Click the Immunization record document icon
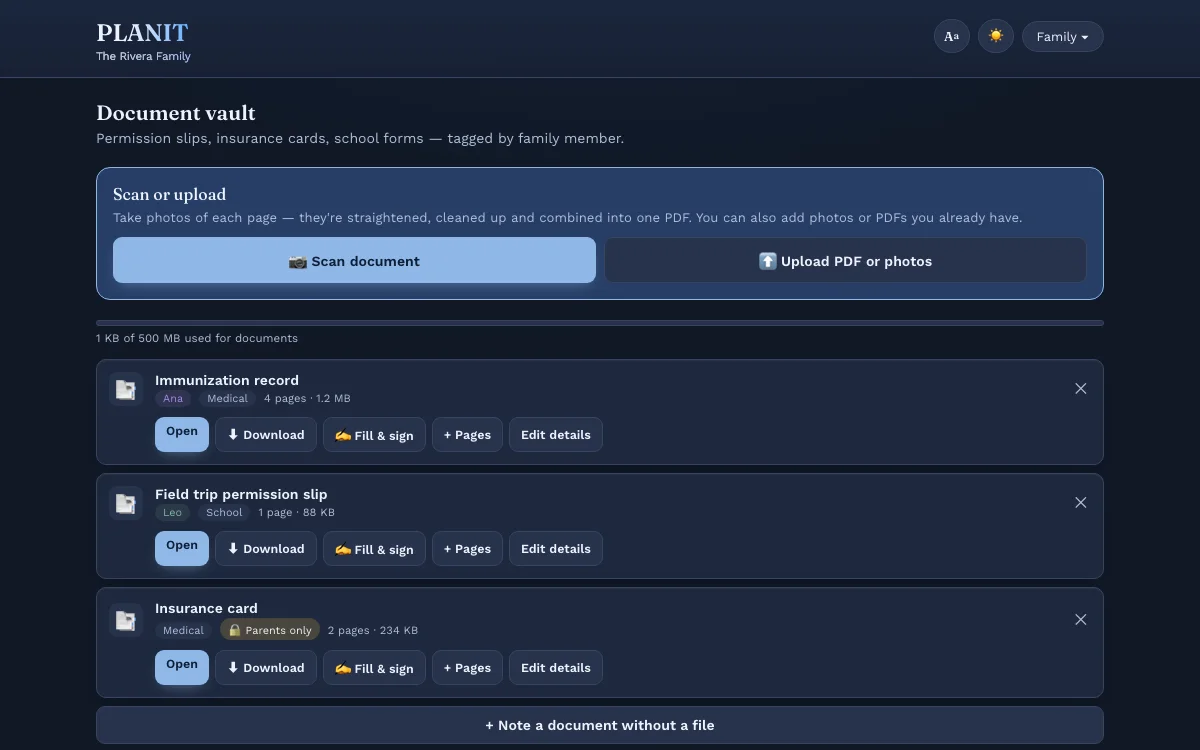 click(x=125, y=389)
